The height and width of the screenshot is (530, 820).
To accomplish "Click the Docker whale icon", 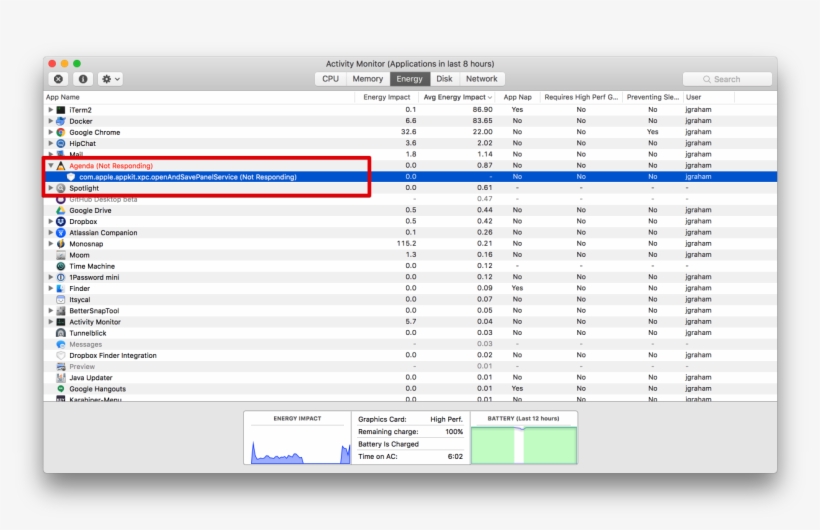I will click(x=61, y=121).
